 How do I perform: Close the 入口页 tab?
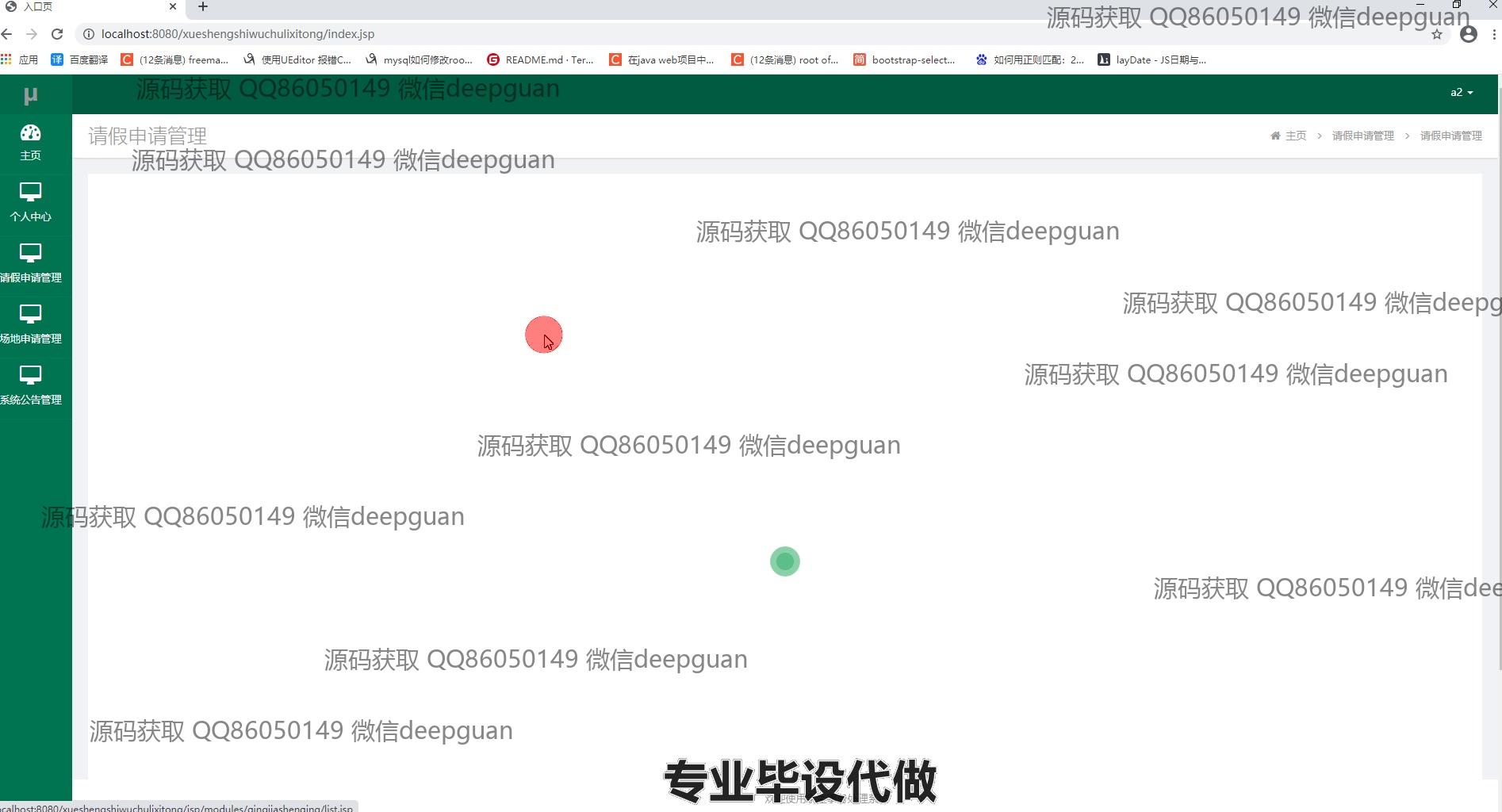click(172, 6)
